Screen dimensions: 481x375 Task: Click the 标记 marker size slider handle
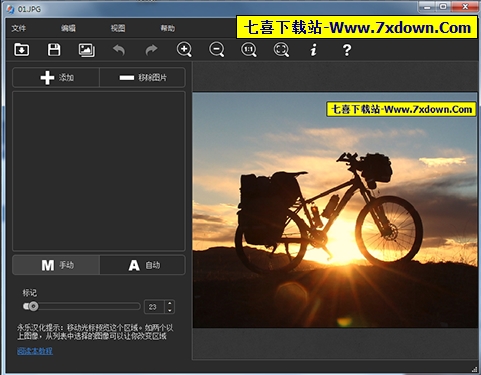[33, 306]
